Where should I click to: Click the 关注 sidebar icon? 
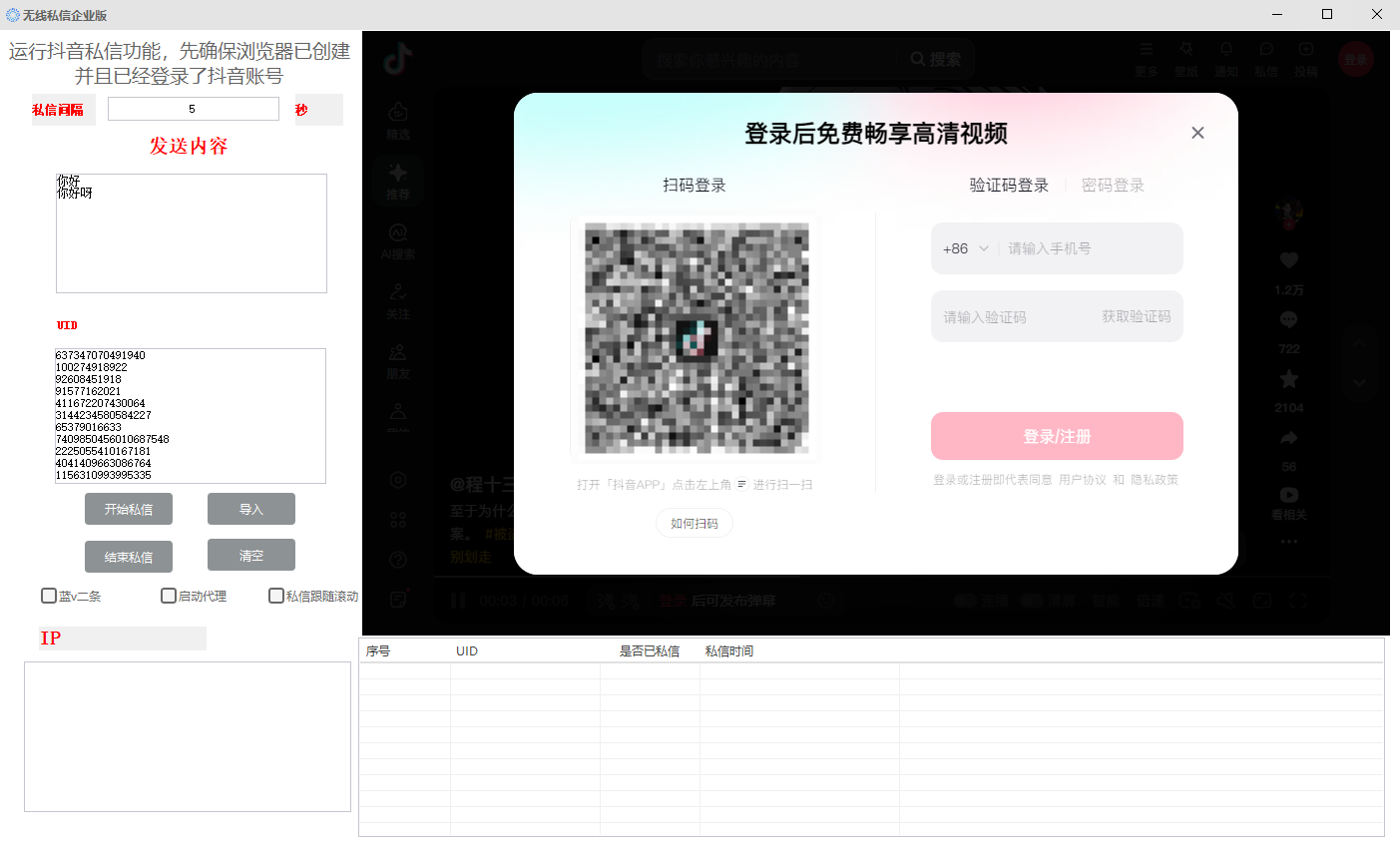click(x=398, y=300)
